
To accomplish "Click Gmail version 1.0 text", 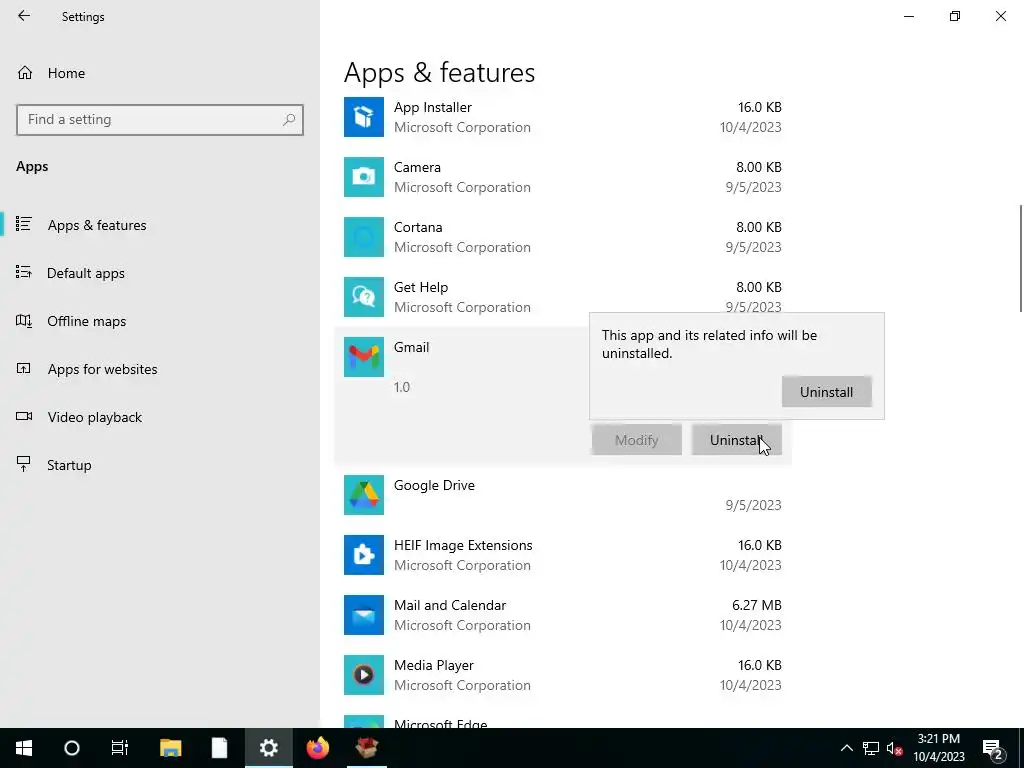I will [402, 387].
